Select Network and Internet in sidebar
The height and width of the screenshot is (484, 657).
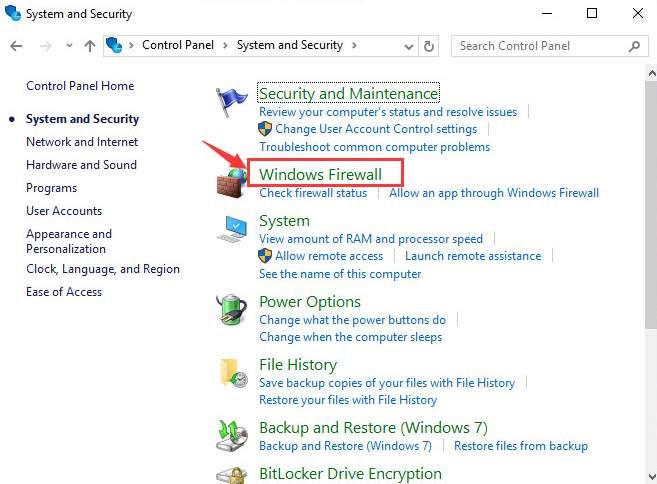tap(82, 142)
